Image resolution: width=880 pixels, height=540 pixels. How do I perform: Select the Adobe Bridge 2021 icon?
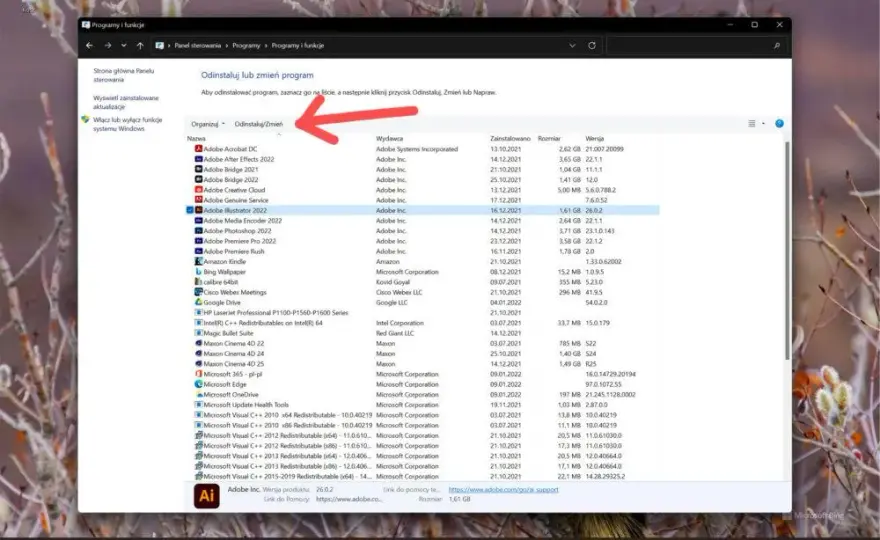coord(198,170)
